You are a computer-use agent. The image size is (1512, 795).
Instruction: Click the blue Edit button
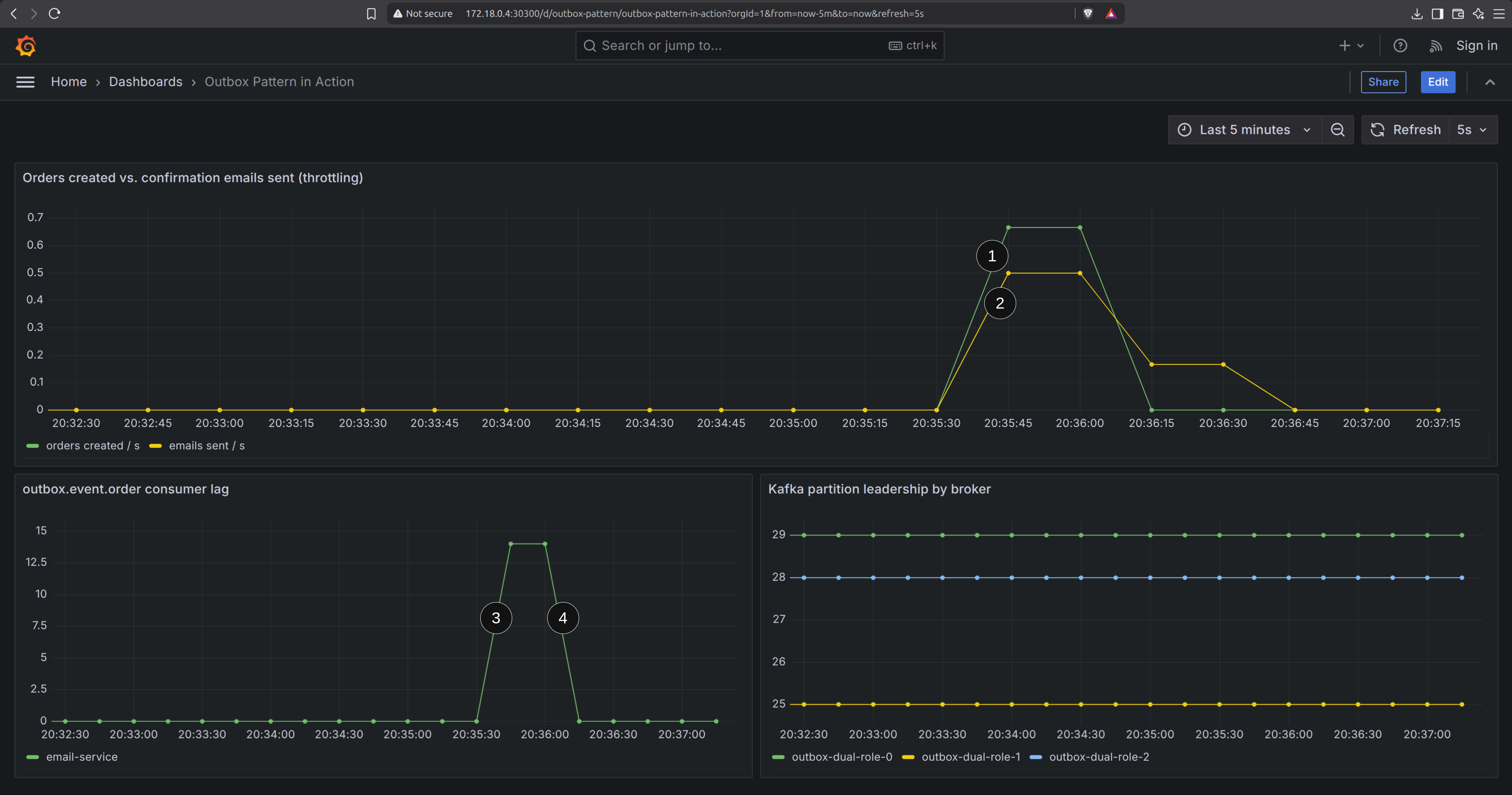pos(1438,82)
